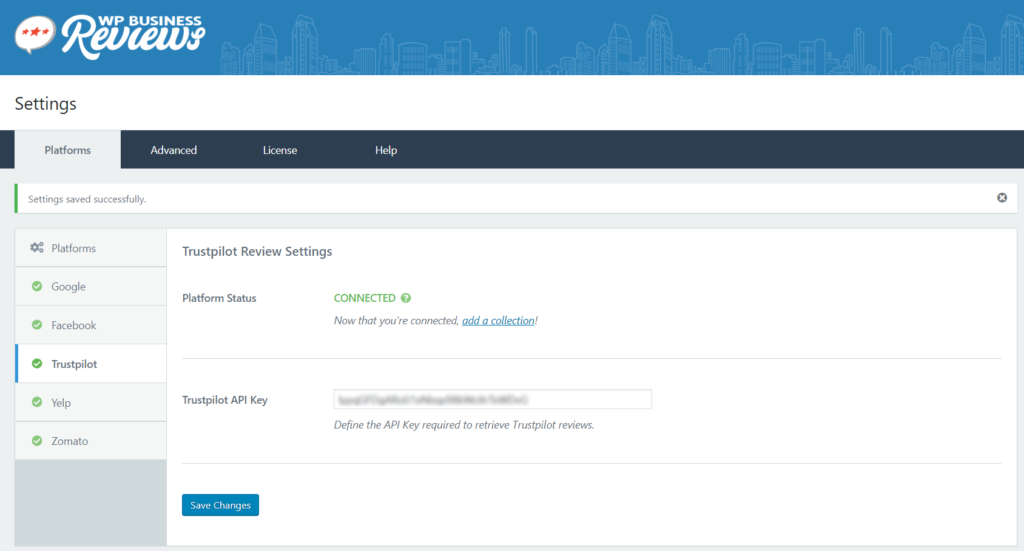Open the License tab

(280, 150)
